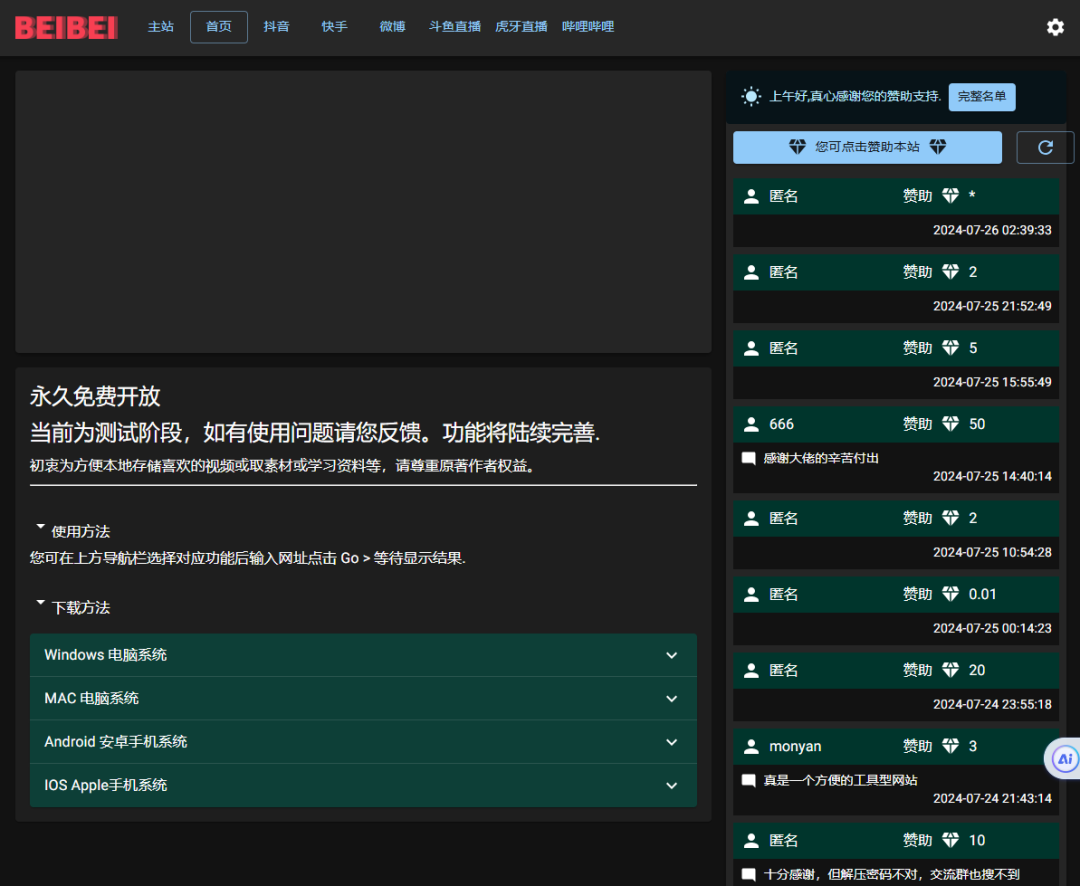Click the 完整名单 button

coord(982,97)
